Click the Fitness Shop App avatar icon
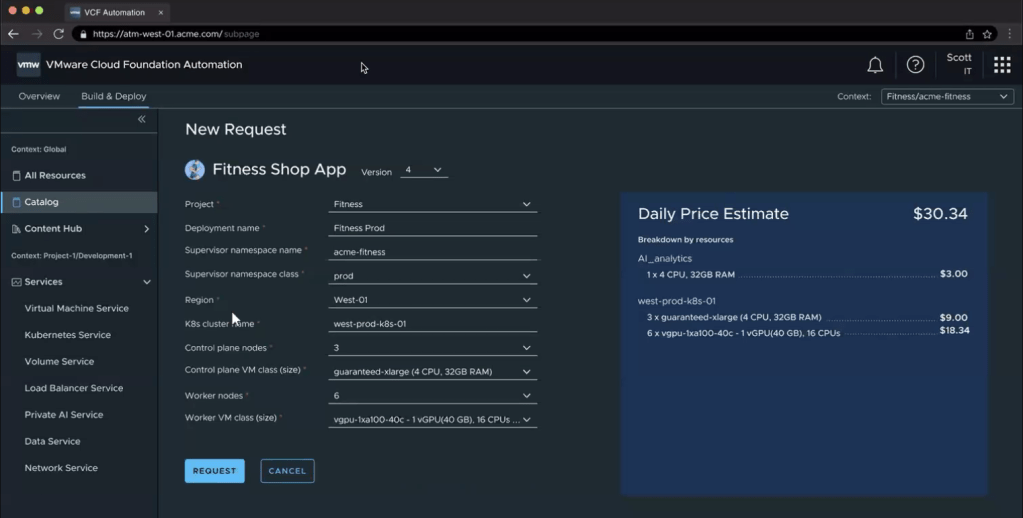Image resolution: width=1023 pixels, height=518 pixels. 195,170
